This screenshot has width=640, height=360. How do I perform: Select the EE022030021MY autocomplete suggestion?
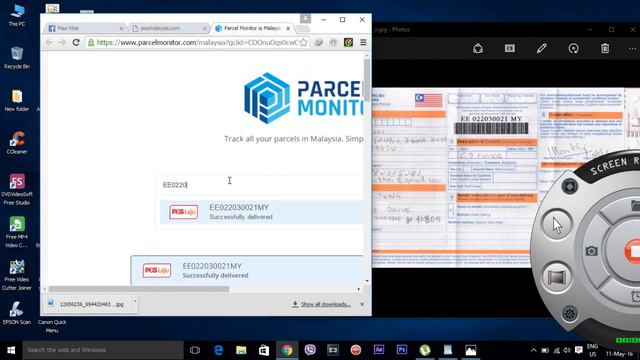pos(261,212)
